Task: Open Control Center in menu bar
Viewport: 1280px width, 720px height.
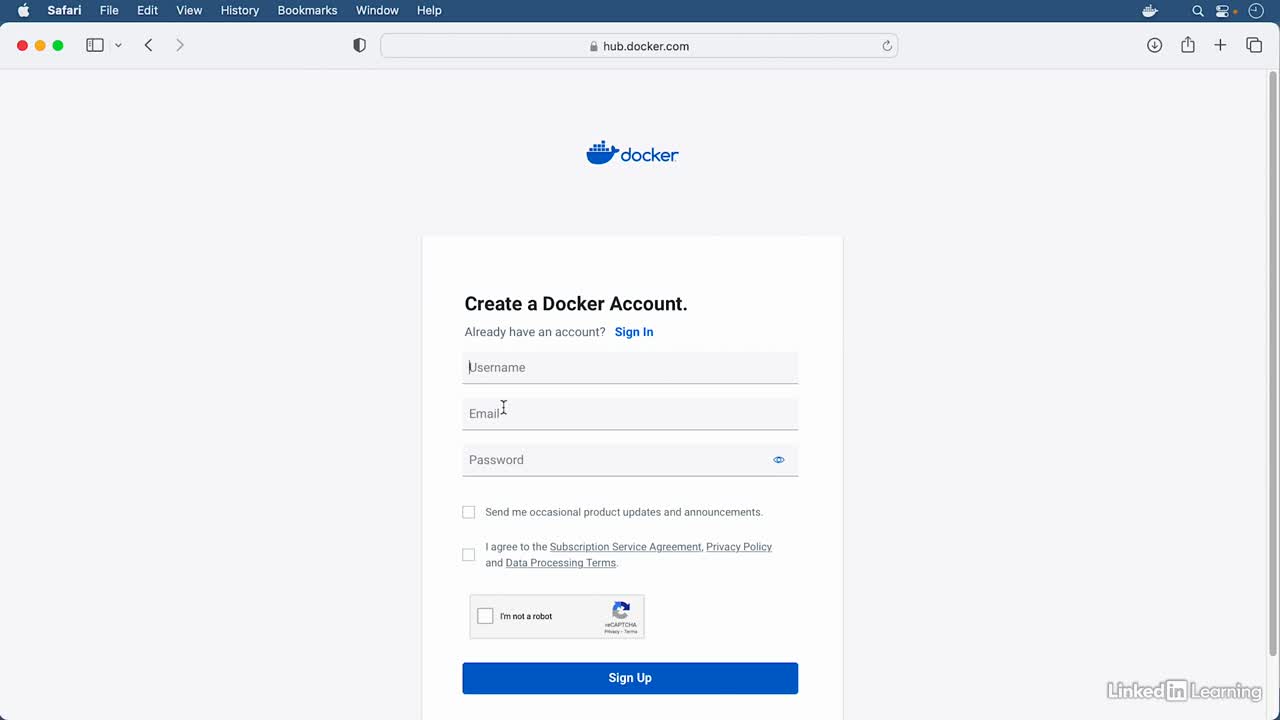Action: [x=1222, y=10]
